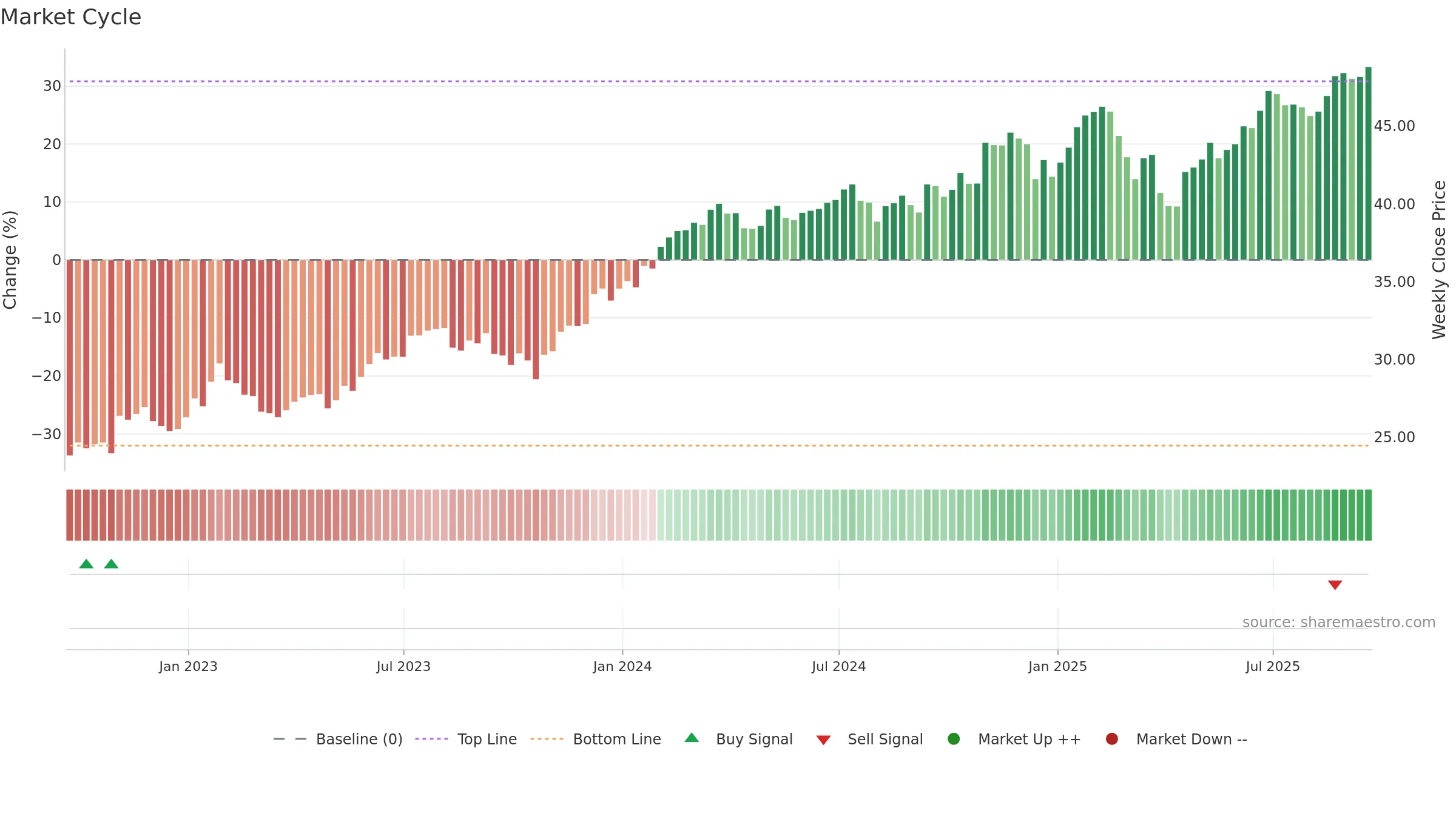The height and width of the screenshot is (819, 1456).
Task: Click the Jan 2025 axis label
Action: (x=1057, y=666)
